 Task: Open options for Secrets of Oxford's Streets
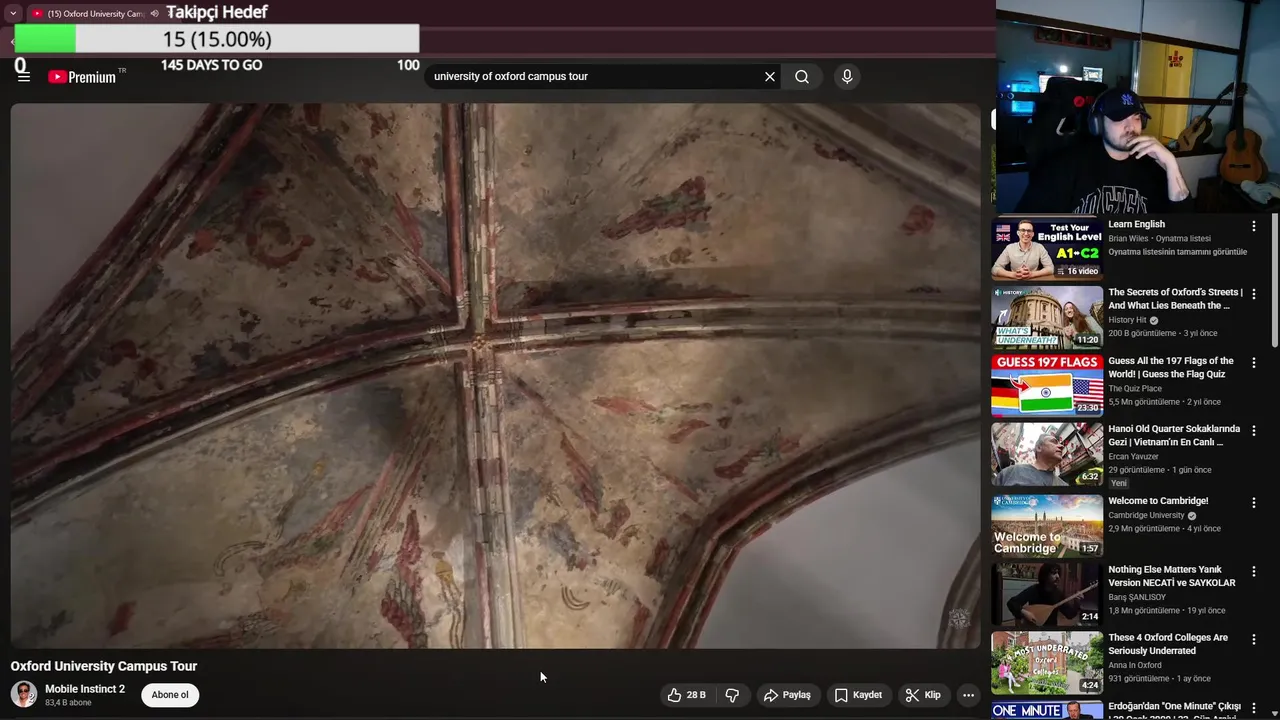(x=1254, y=294)
